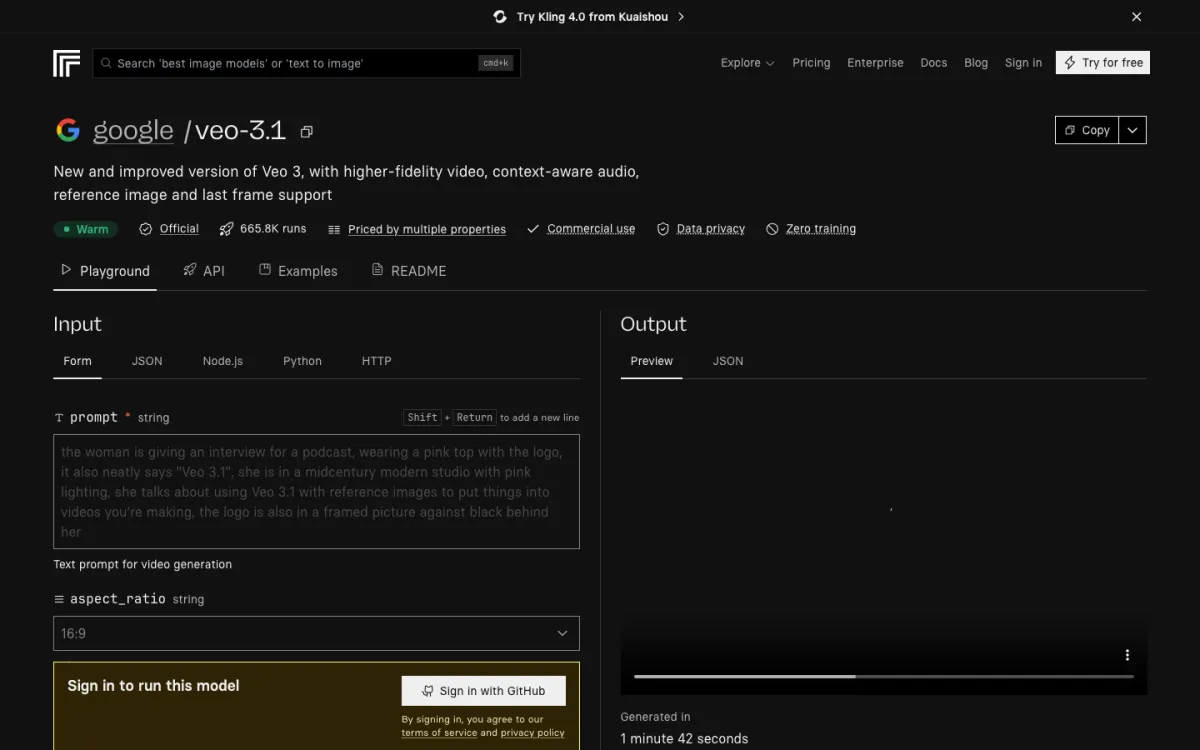Open the Enterprise page
Image resolution: width=1200 pixels, height=750 pixels.
875,63
